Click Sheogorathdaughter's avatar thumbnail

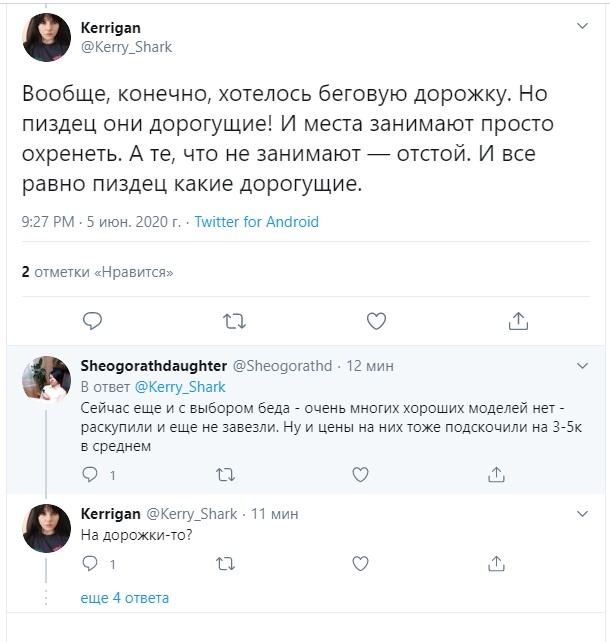[46, 381]
